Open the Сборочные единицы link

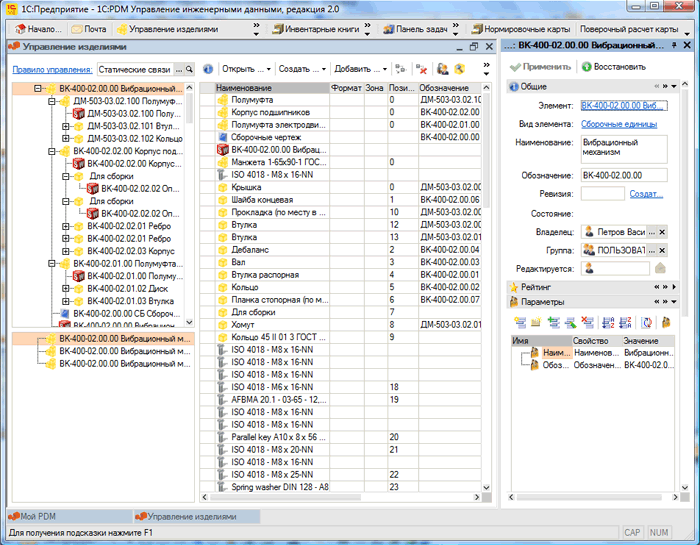point(619,124)
